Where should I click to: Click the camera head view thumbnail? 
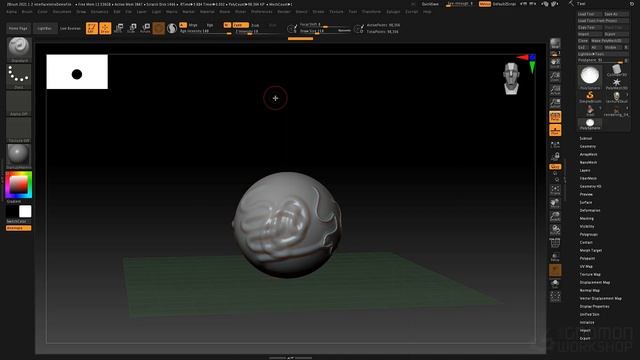point(511,78)
